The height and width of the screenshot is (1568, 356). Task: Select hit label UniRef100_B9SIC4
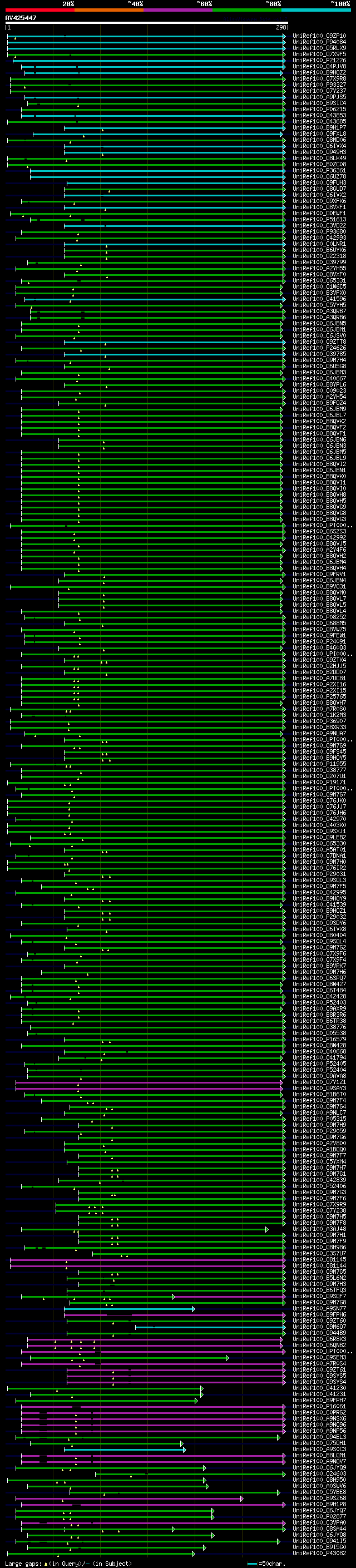coord(319,103)
